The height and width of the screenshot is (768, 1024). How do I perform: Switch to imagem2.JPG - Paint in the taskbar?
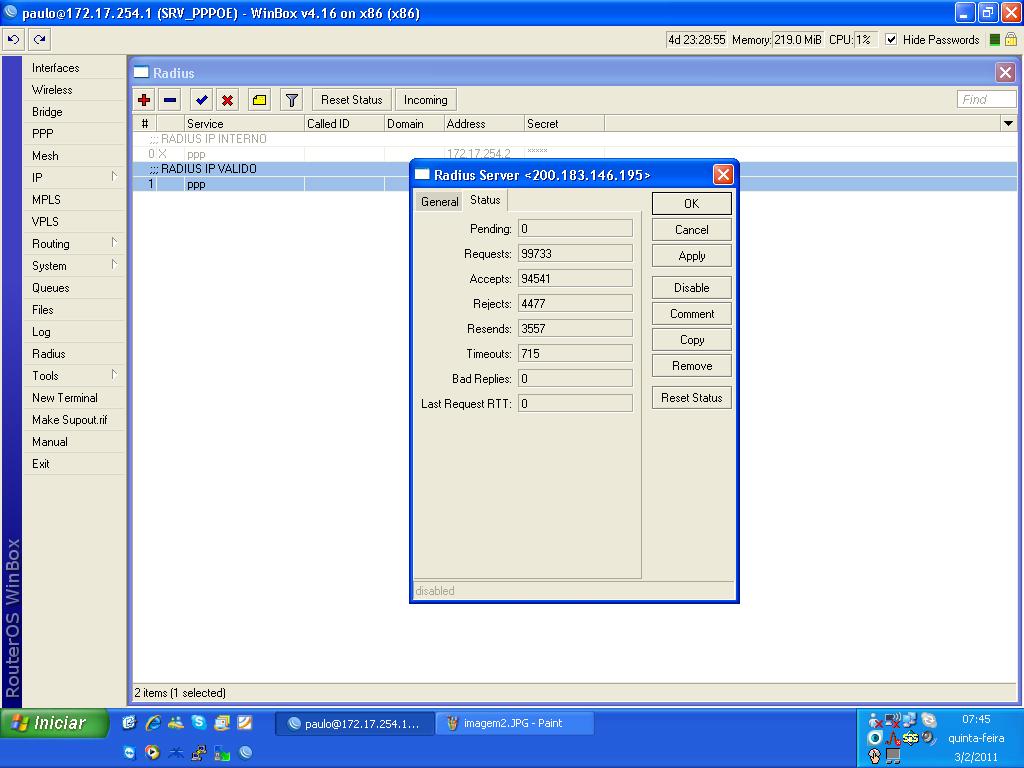(515, 724)
